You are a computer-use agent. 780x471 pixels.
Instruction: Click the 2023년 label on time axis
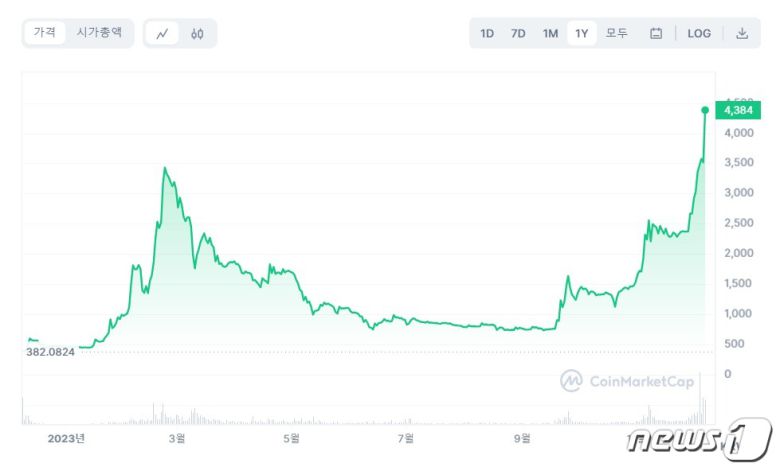click(x=66, y=437)
